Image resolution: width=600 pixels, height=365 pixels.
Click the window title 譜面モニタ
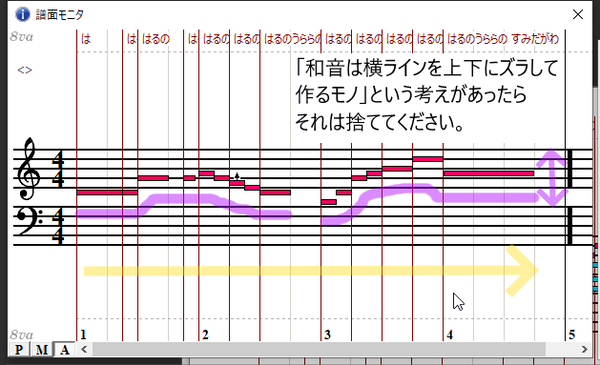coord(60,15)
